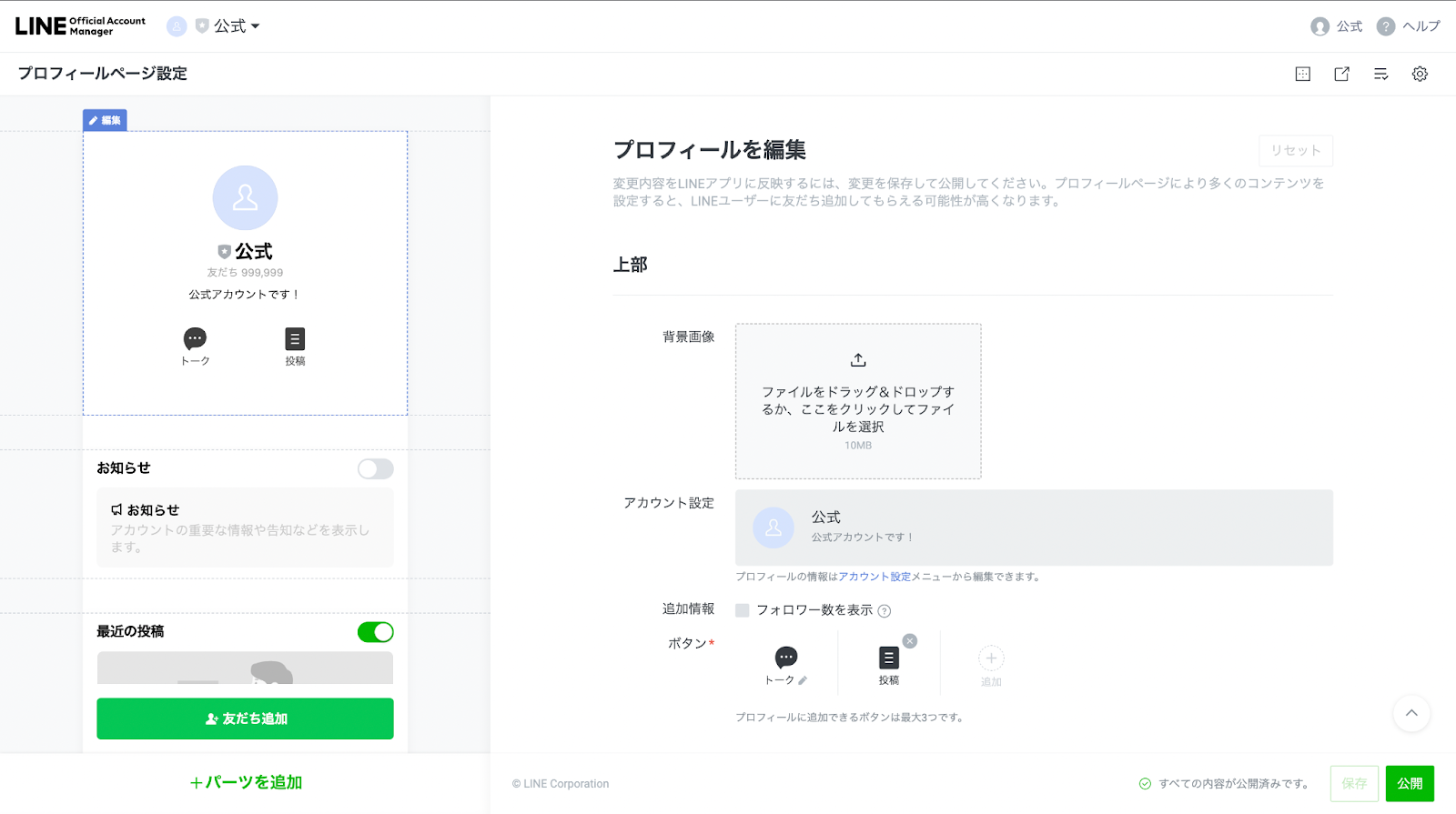Click the profile avatar in preview
The image size is (1456, 814).
pyautogui.click(x=245, y=198)
